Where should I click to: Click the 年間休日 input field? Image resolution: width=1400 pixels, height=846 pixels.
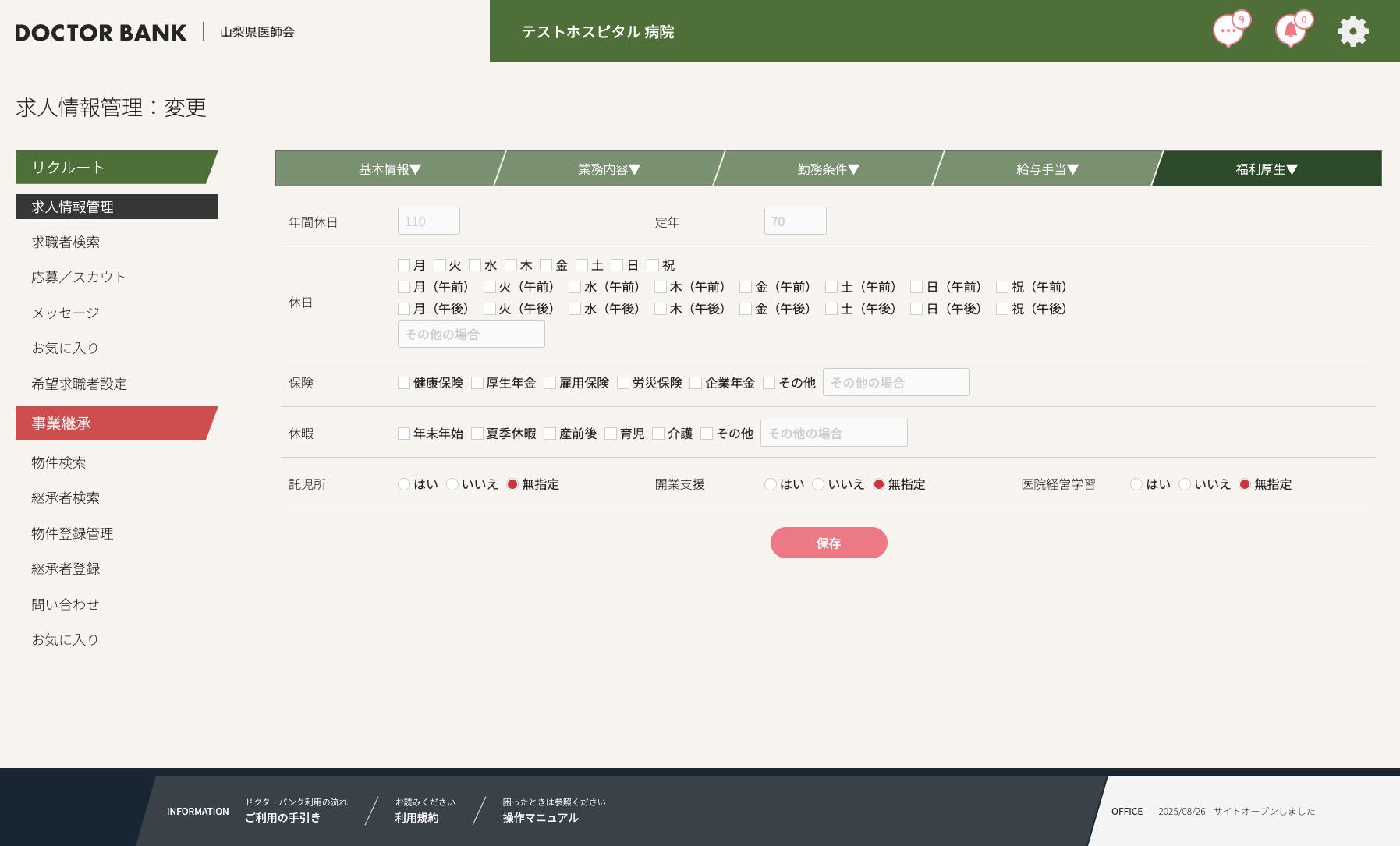(428, 221)
